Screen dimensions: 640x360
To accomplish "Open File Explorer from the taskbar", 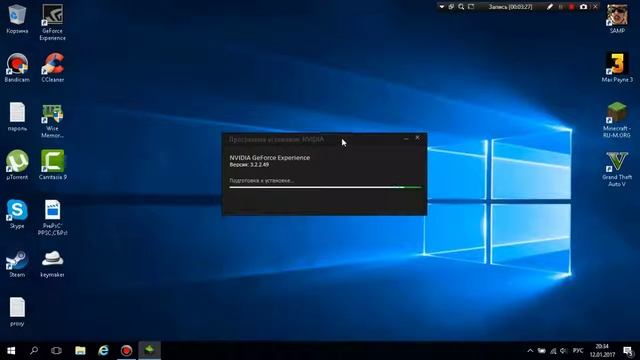I will (80, 351).
